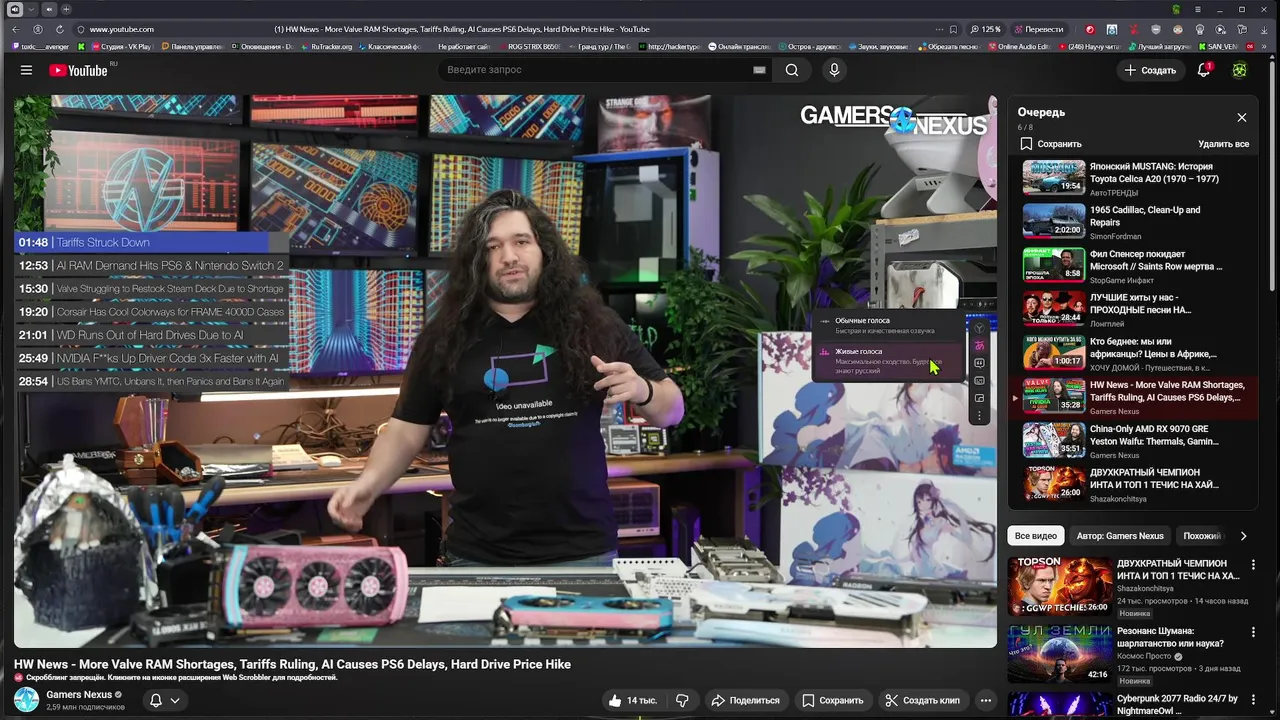This screenshot has width=1280, height=720.
Task: Expand the subscription notification bell dropdown
Action: [x=164, y=700]
